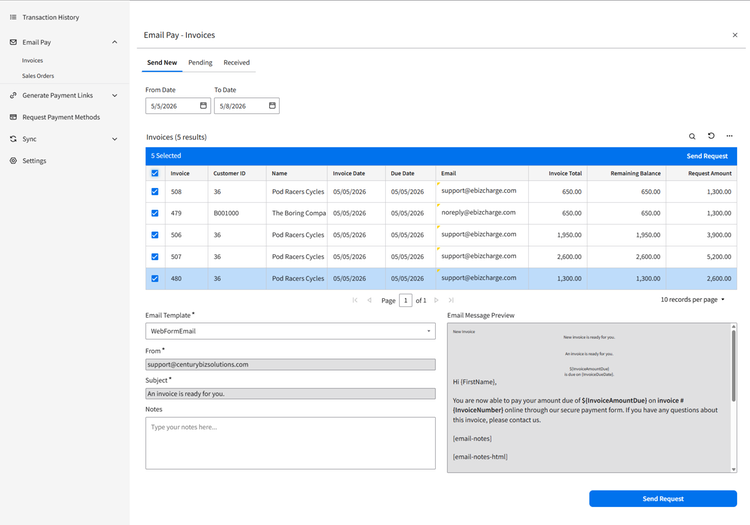Uncheck invoice 479 row checkbox

coord(155,213)
